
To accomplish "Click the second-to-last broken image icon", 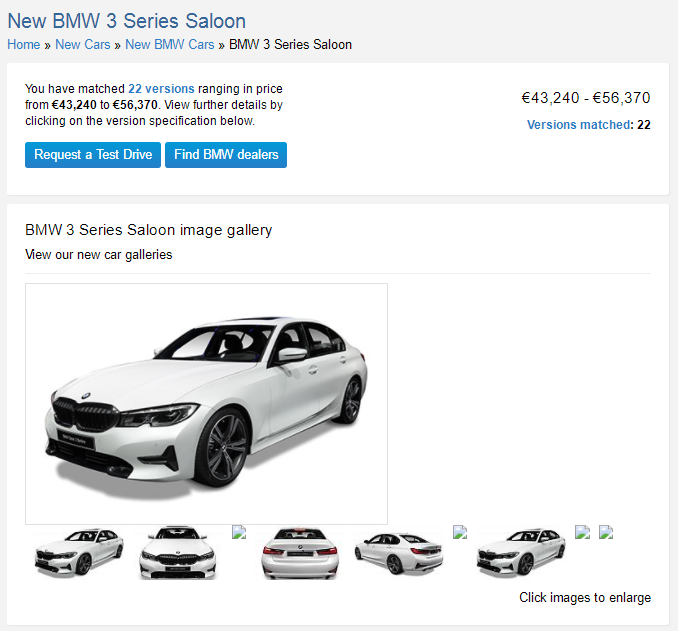I will coord(582,532).
